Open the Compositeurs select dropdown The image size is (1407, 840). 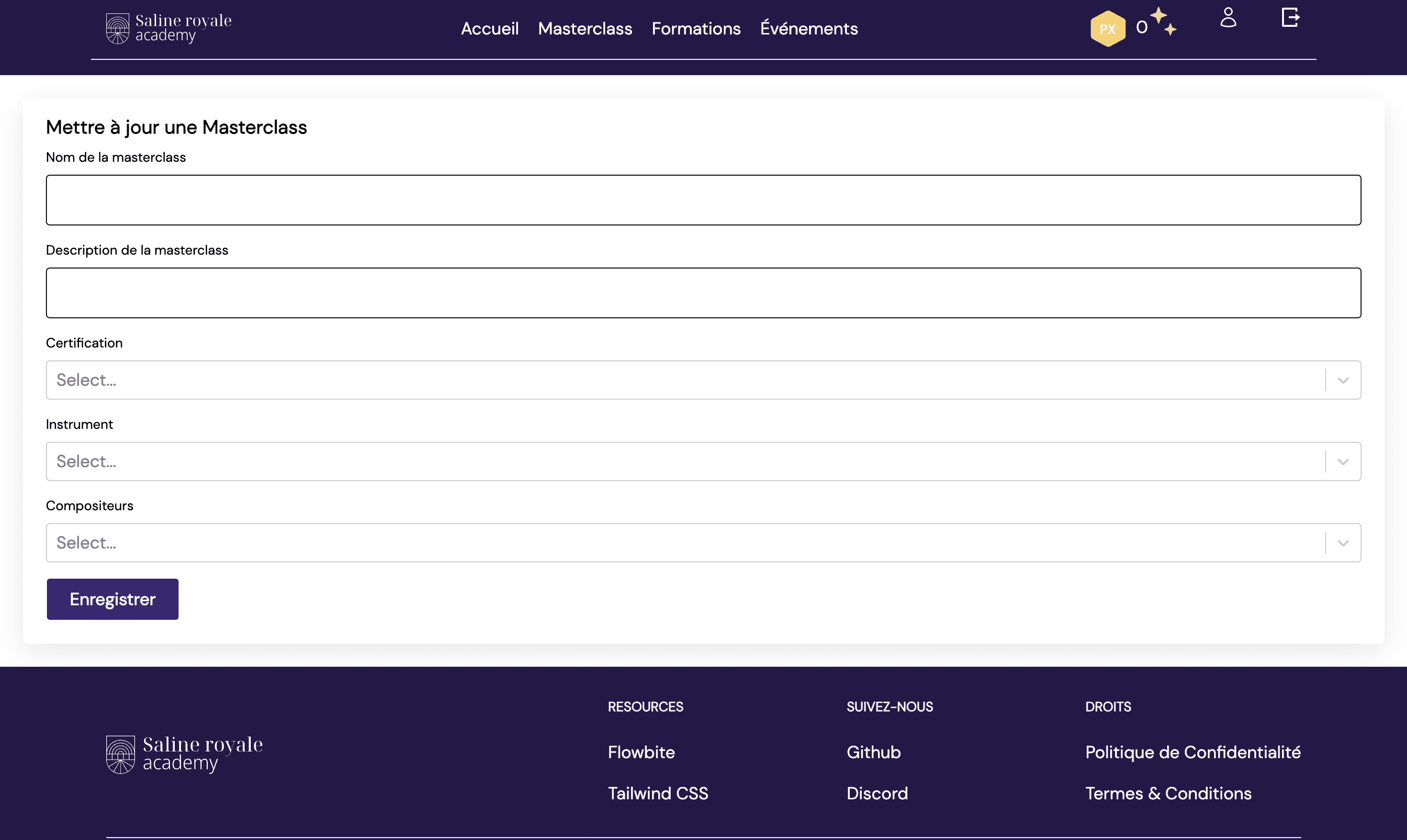tap(704, 543)
